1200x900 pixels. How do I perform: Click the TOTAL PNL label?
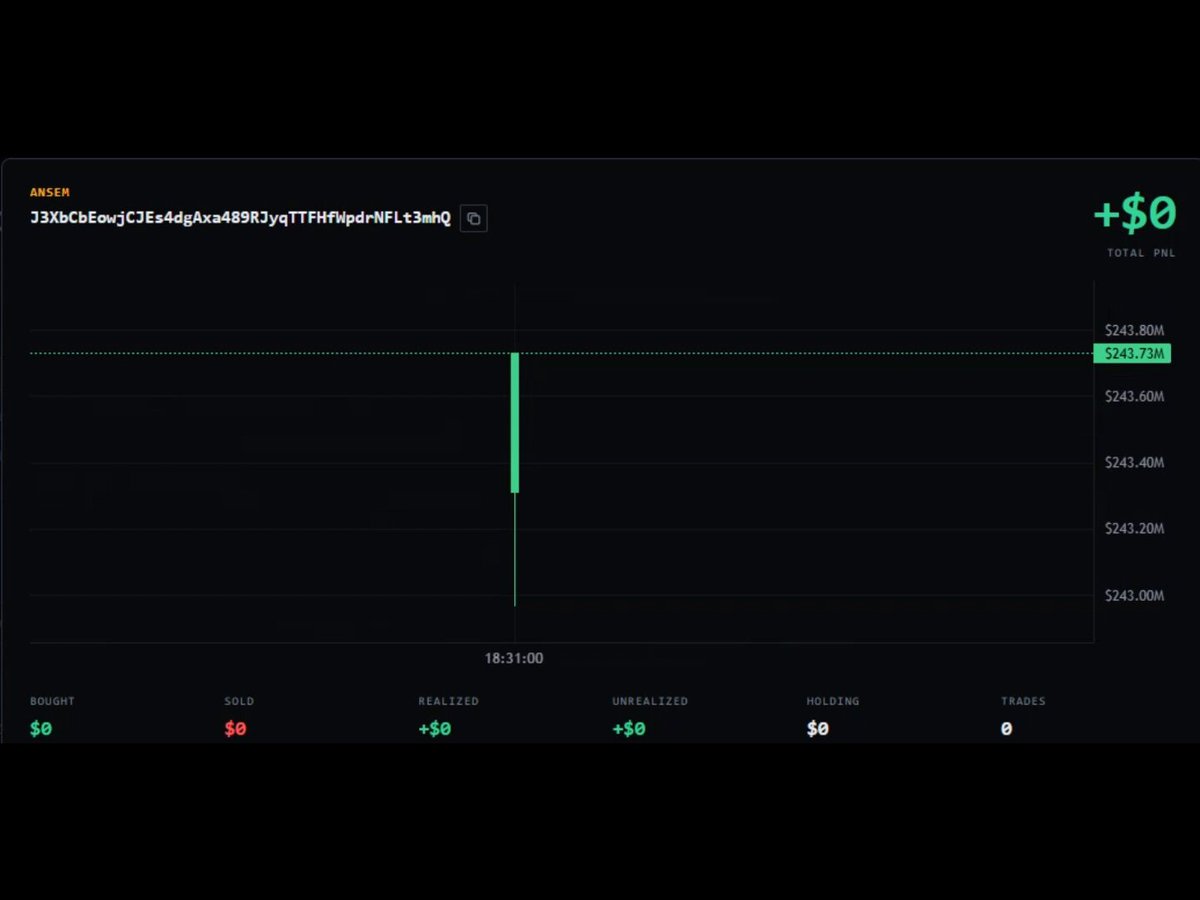pos(1141,253)
